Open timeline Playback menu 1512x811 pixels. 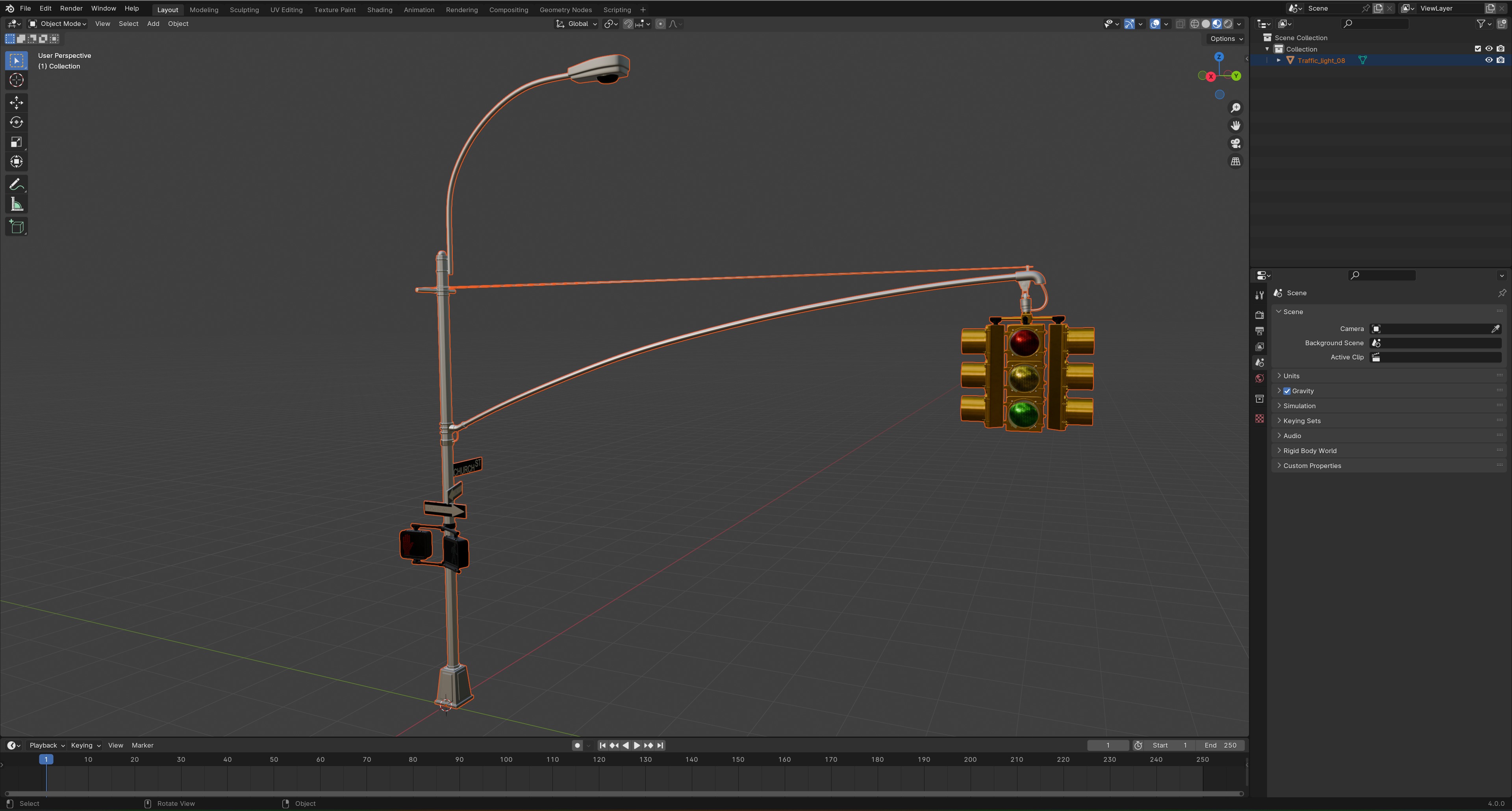click(x=46, y=745)
